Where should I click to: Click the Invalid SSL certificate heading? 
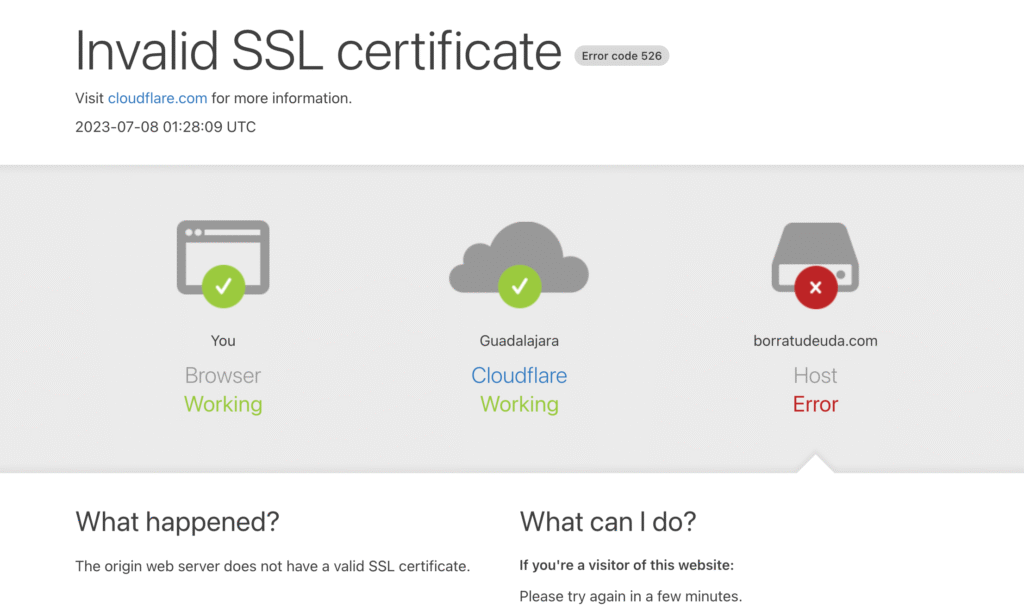pyautogui.click(x=318, y=50)
